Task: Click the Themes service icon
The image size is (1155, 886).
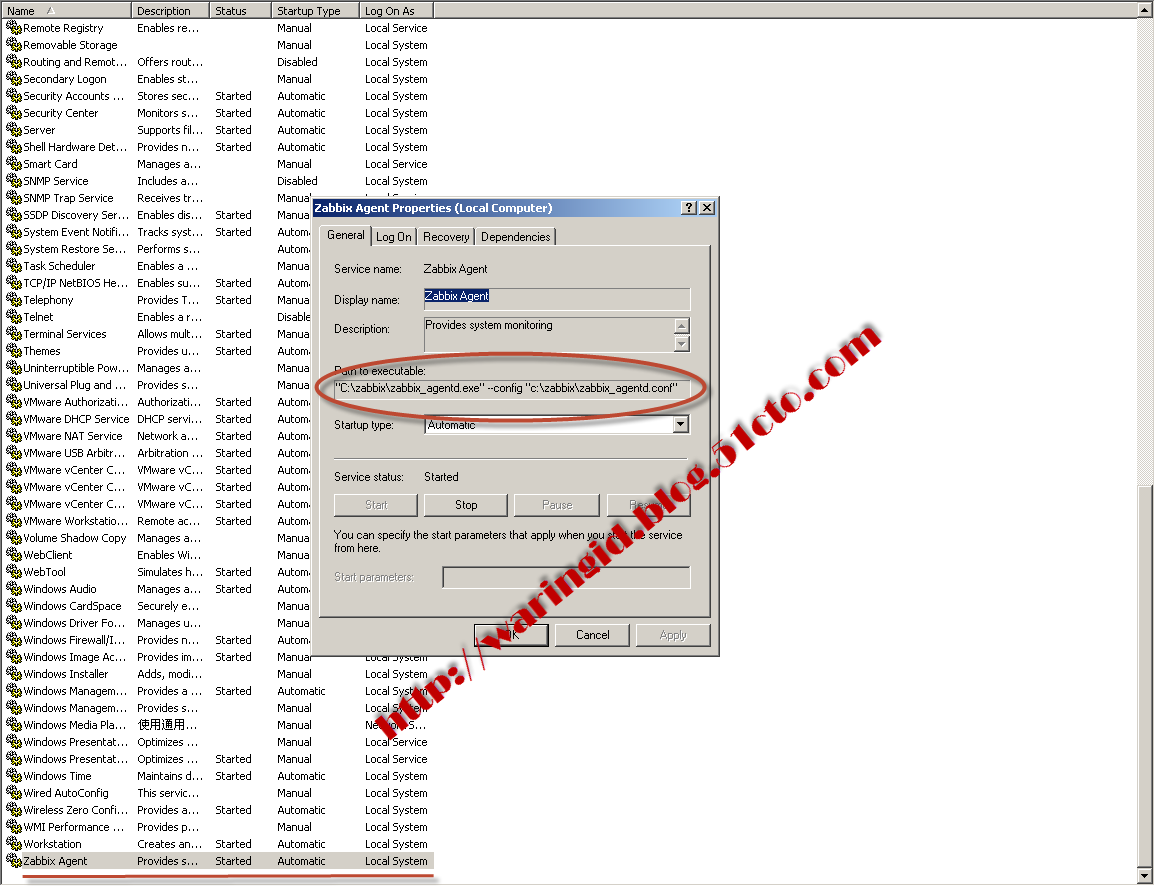Action: click(x=13, y=351)
